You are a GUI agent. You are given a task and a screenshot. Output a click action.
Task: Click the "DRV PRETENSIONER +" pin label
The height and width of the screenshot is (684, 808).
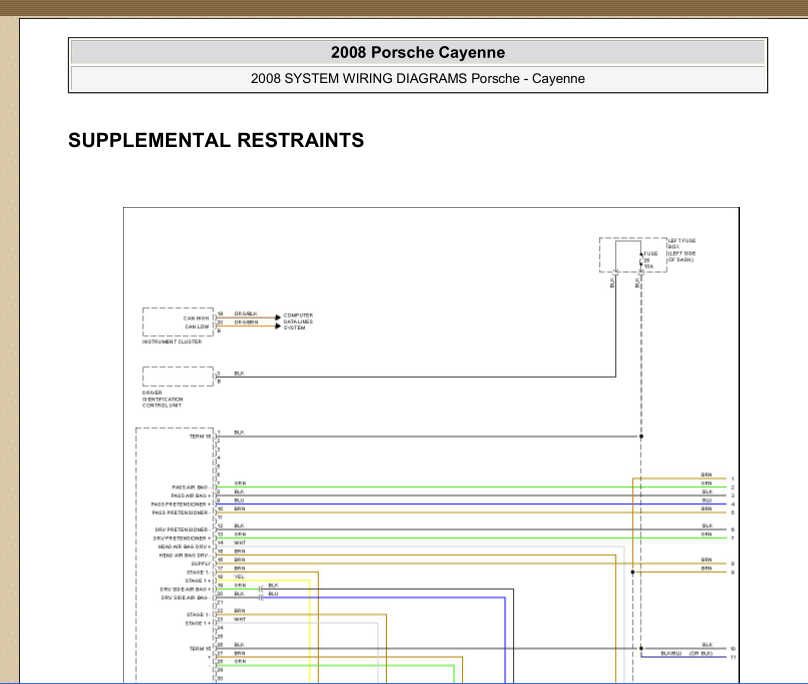(181, 538)
